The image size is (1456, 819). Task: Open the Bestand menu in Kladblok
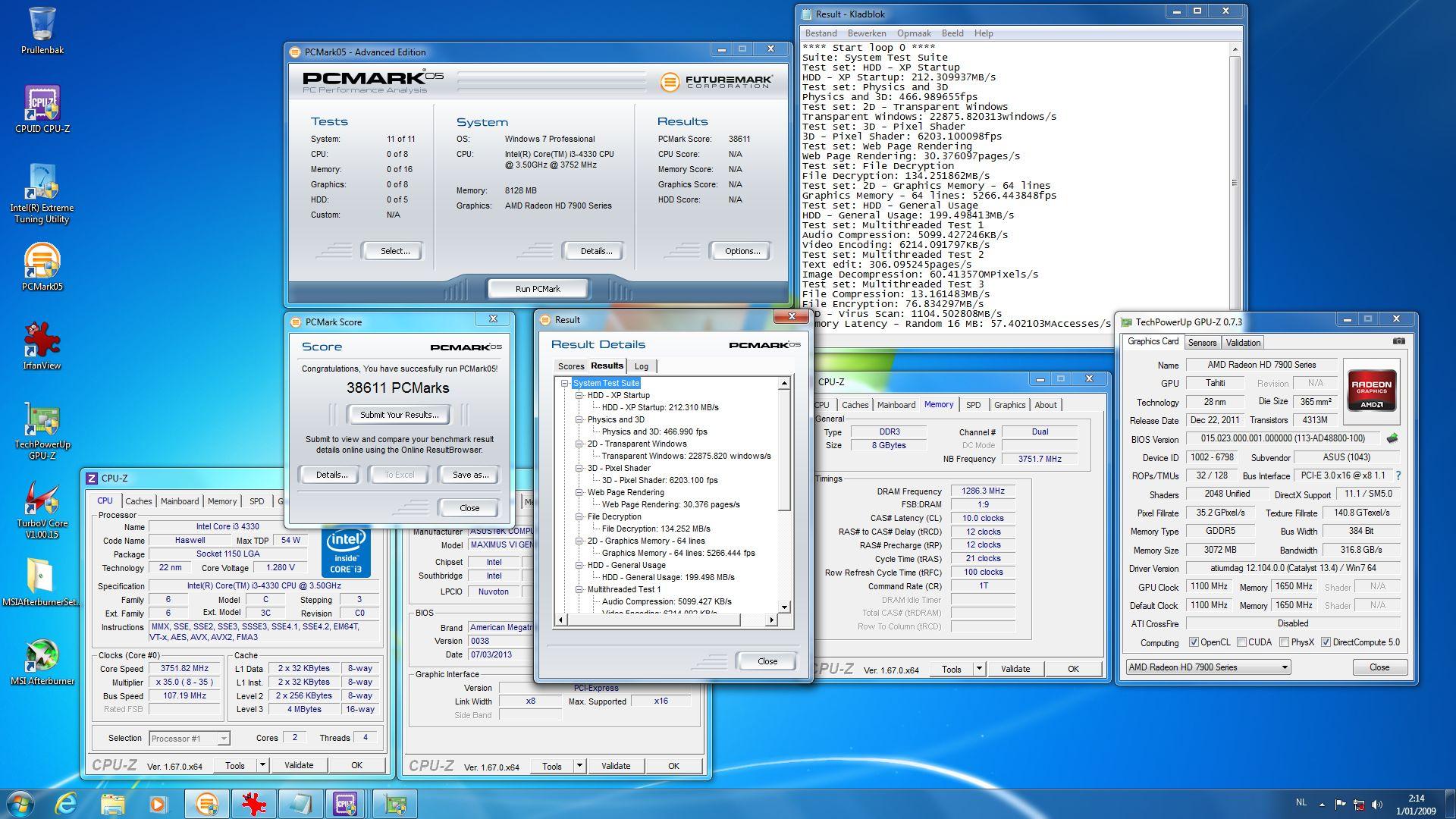821,33
